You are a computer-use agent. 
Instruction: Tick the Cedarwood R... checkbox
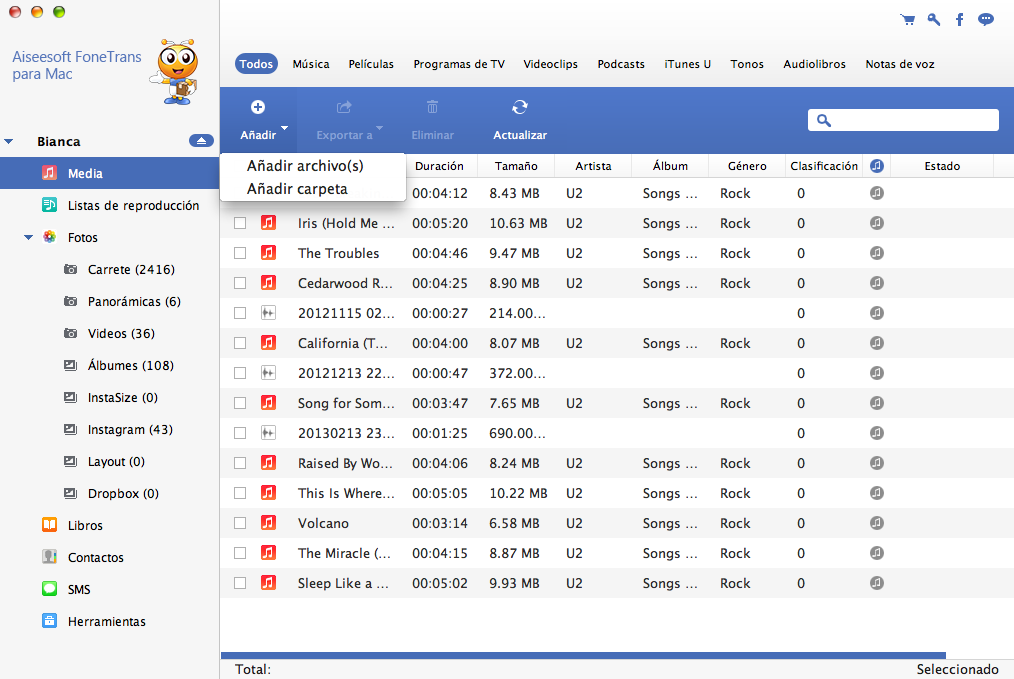240,283
